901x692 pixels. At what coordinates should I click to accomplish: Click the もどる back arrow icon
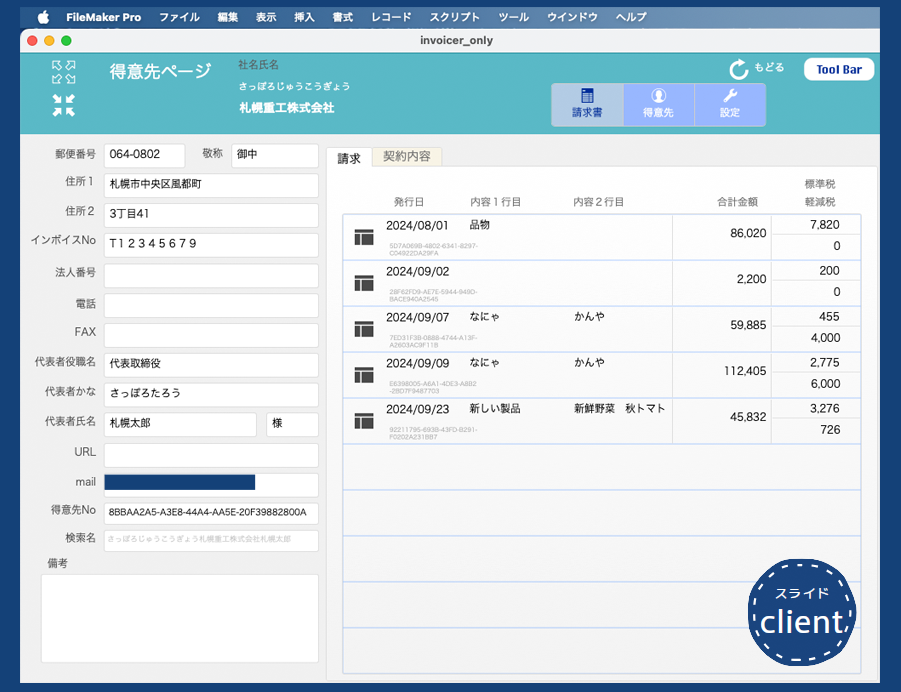[739, 69]
